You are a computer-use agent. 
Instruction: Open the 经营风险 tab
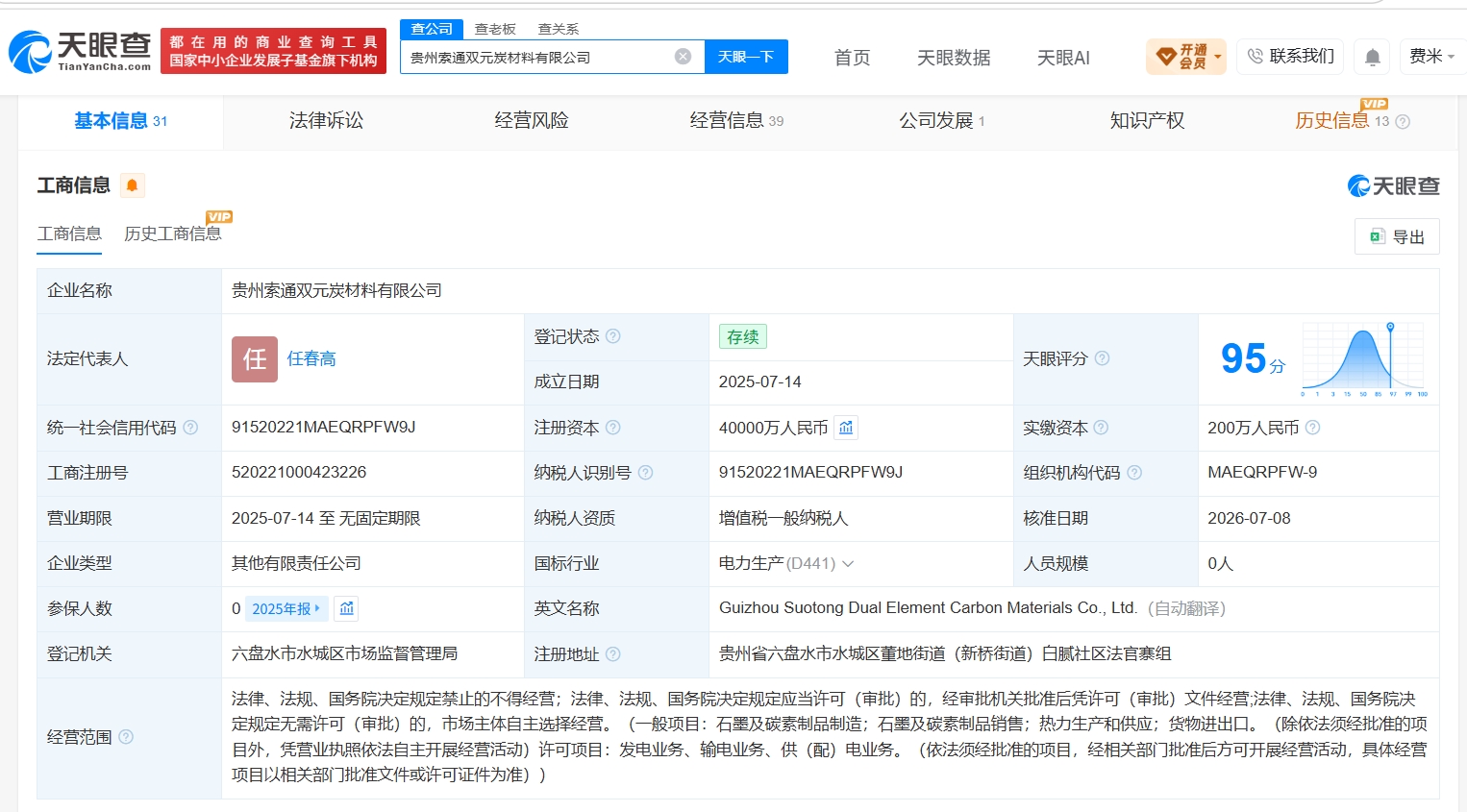[532, 121]
